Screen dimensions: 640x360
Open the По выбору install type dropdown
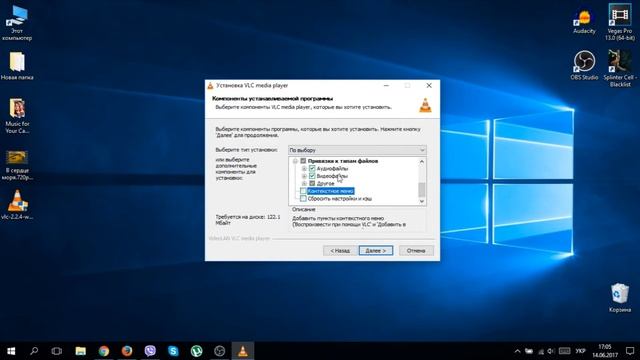tap(357, 150)
